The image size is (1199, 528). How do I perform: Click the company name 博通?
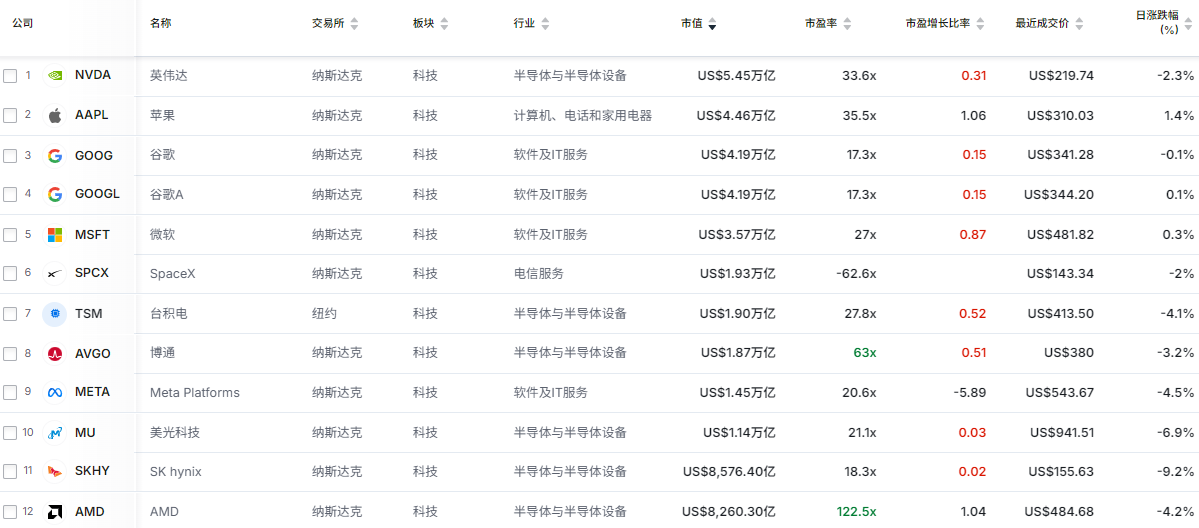pyautogui.click(x=162, y=354)
